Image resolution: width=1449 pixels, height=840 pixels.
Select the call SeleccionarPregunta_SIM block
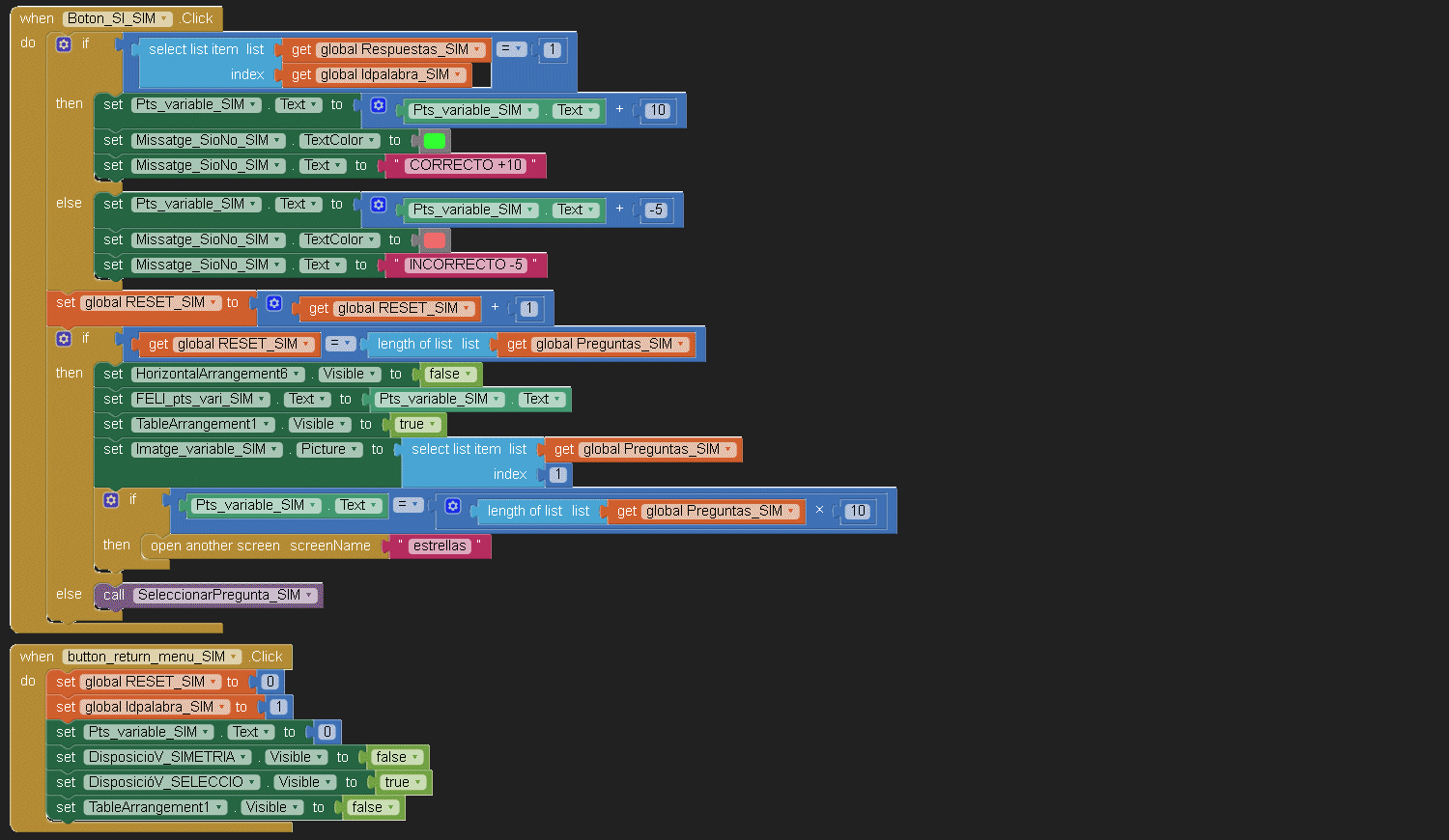[114, 596]
